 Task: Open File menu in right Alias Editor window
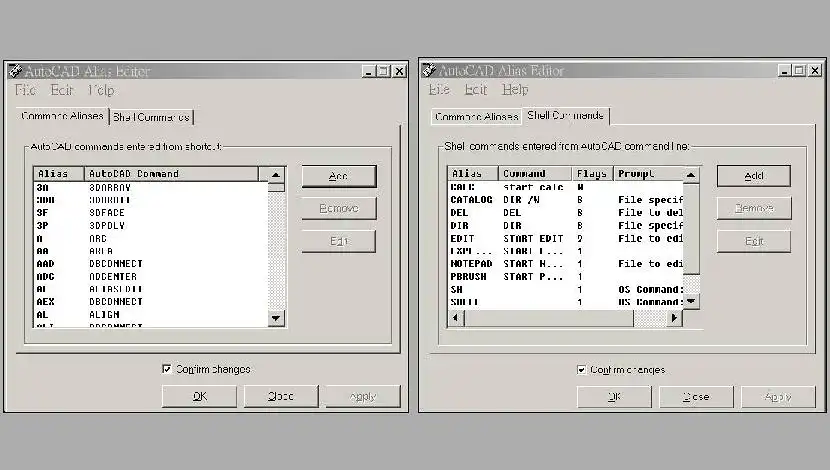coord(439,89)
